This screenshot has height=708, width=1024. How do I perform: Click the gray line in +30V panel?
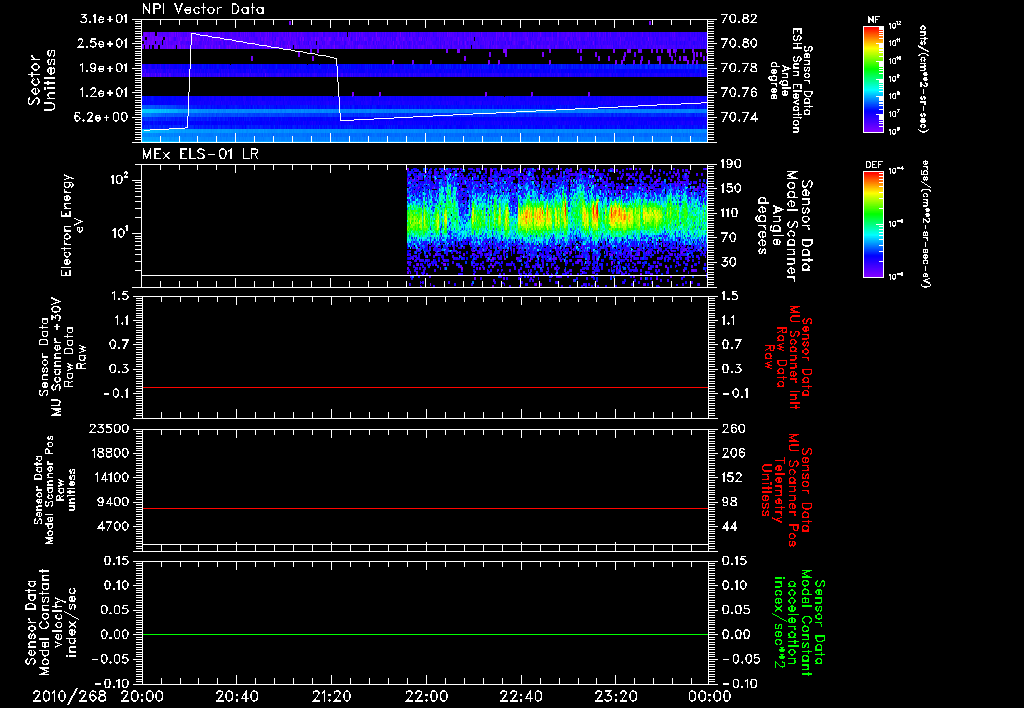(x=426, y=387)
